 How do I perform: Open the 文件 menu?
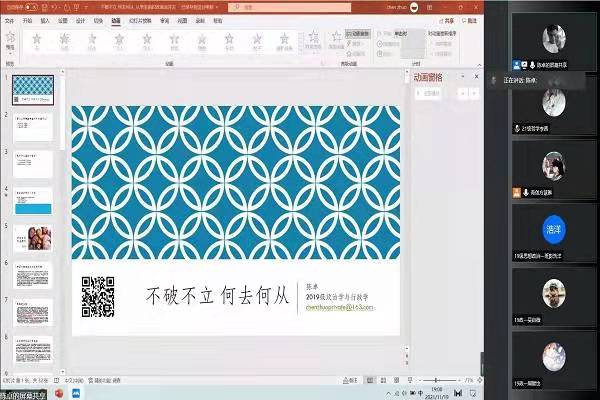(x=9, y=19)
